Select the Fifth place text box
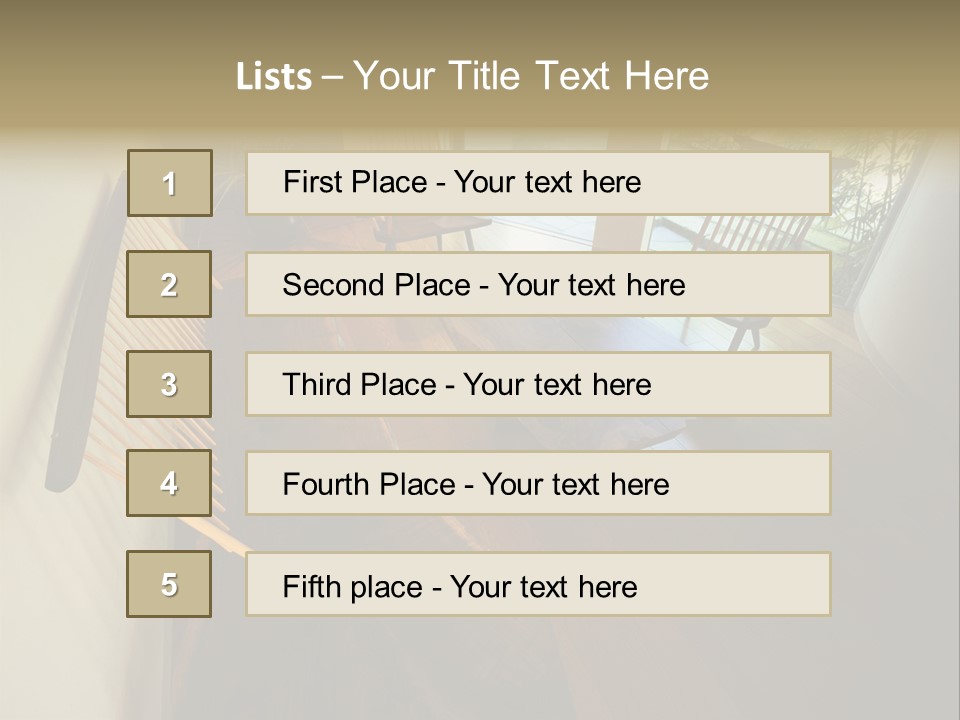This screenshot has width=960, height=720. (x=538, y=585)
